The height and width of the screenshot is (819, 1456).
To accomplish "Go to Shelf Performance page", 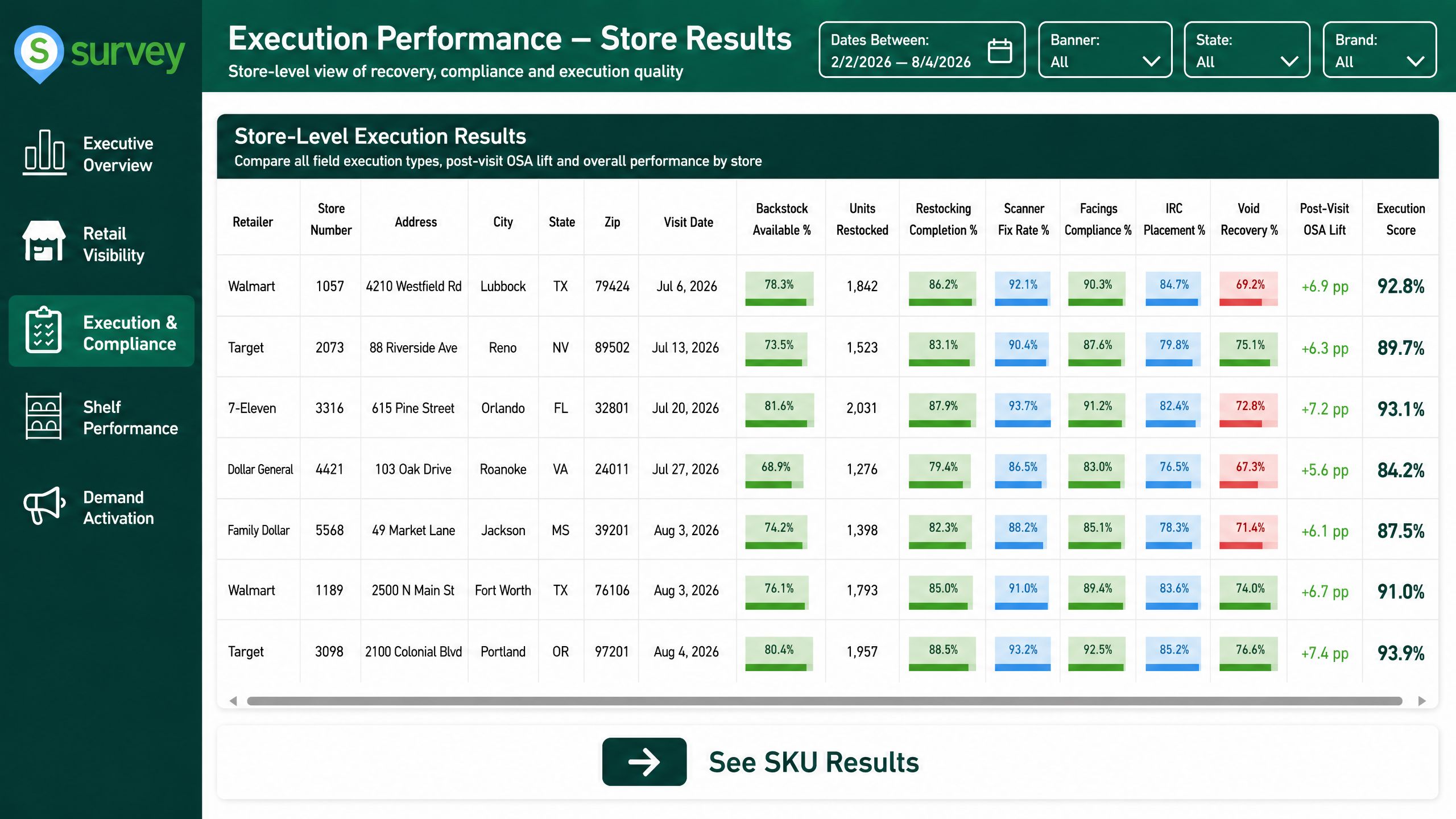I will [101, 417].
